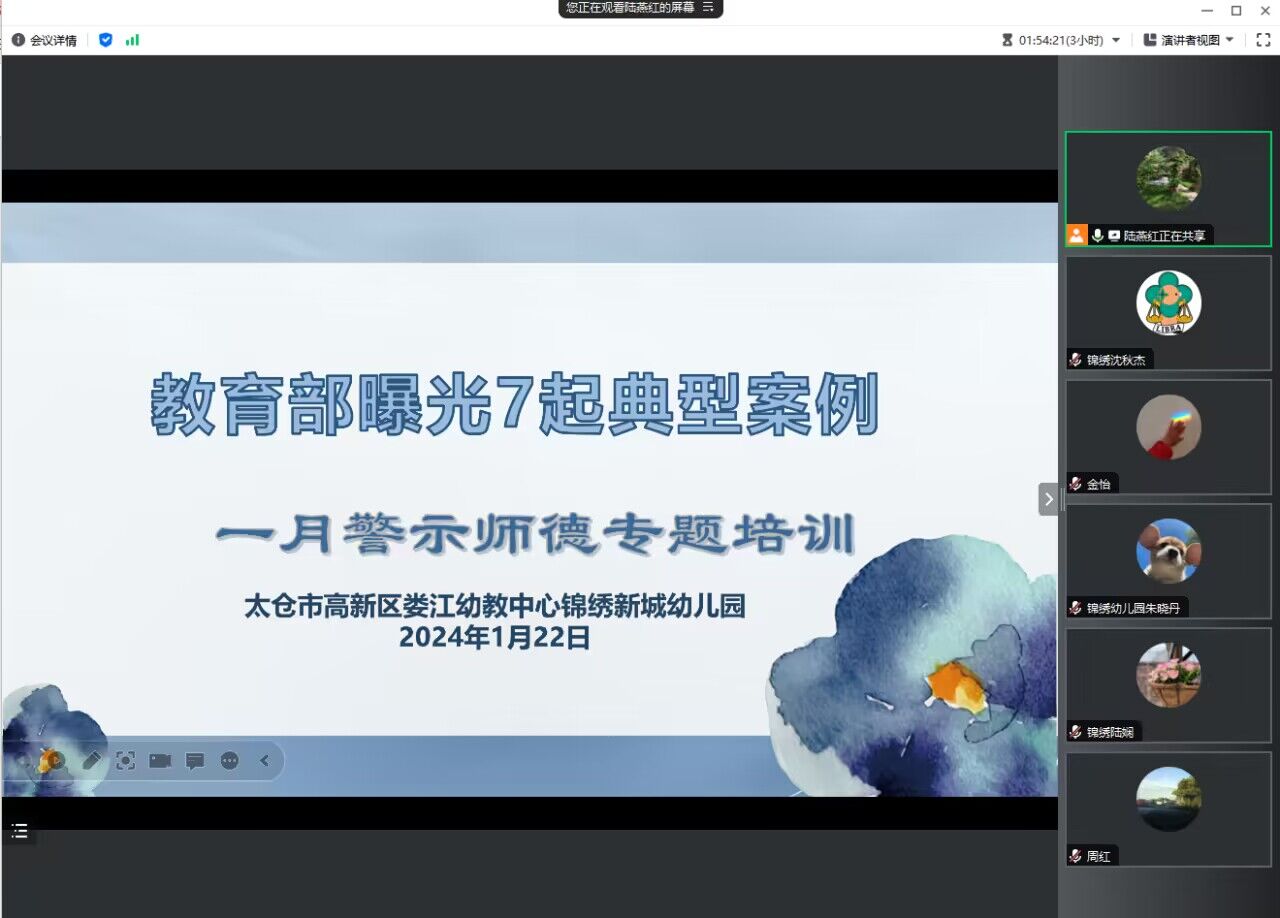Screen dimensions: 1280x918
Task: Click subtitle 一月警示师德专题培训
Action: (x=536, y=534)
